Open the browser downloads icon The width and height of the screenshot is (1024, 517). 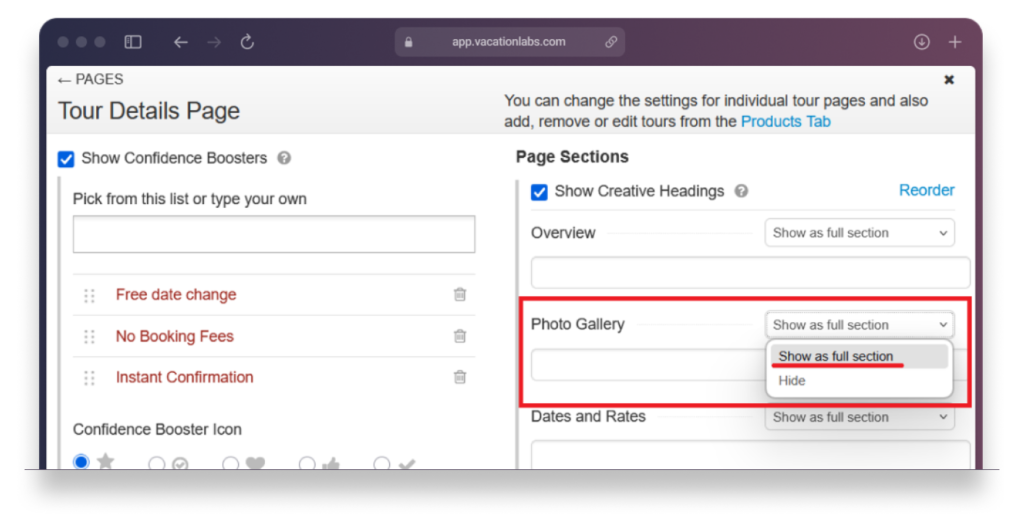(x=921, y=42)
